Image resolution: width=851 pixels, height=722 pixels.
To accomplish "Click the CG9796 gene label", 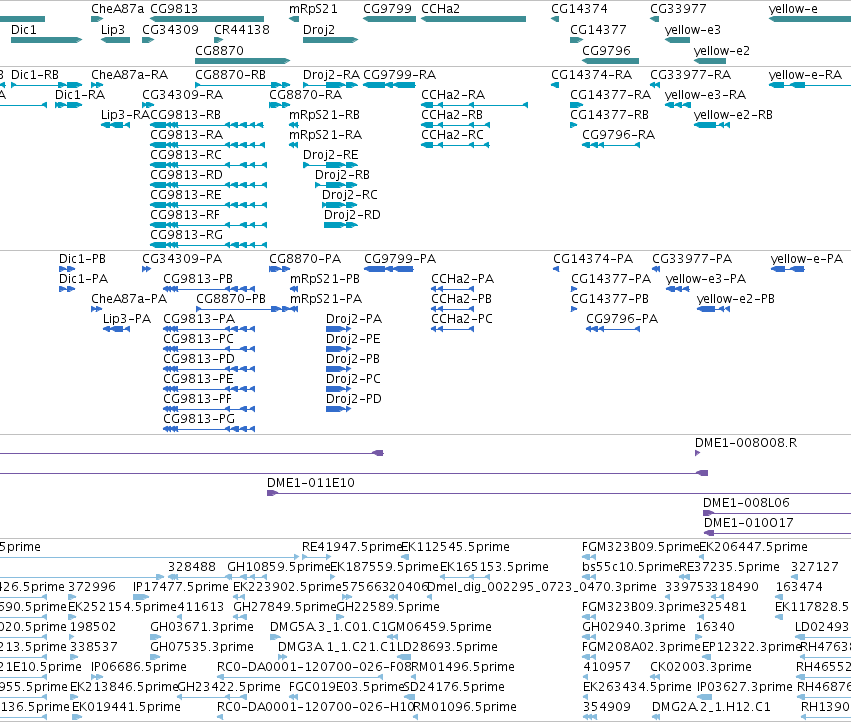I will click(x=606, y=50).
